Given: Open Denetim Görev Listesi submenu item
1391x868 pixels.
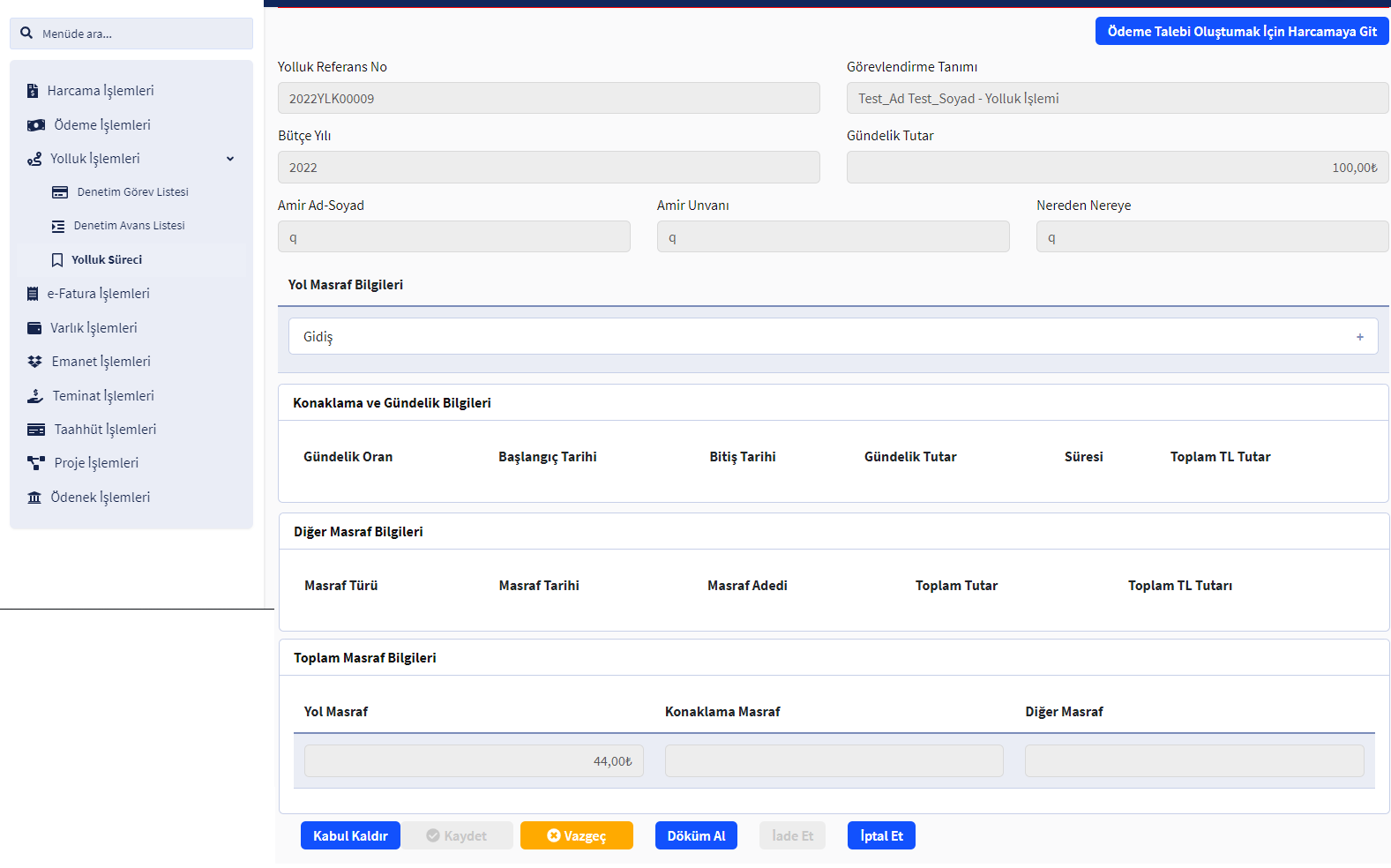Looking at the screenshot, I should (132, 192).
